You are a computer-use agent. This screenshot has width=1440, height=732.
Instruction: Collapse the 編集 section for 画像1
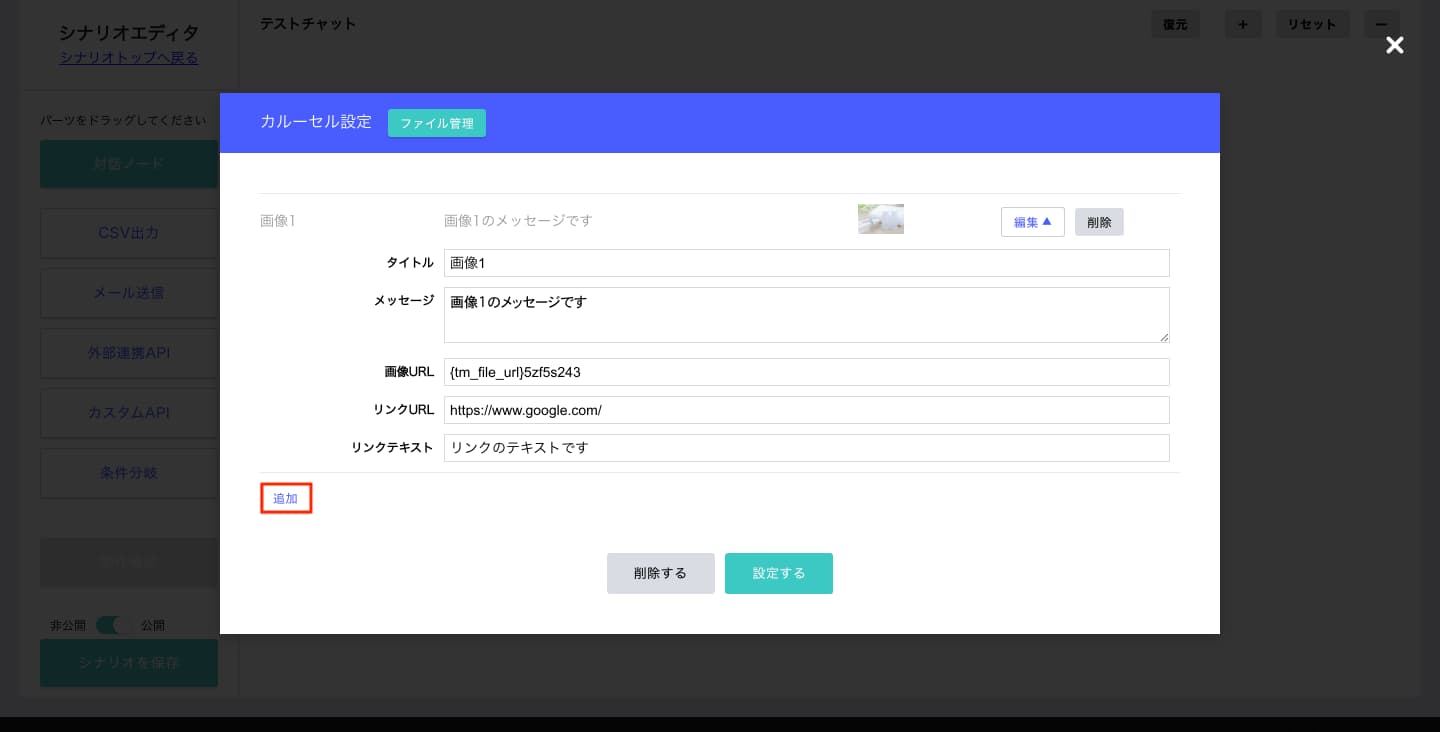[x=1032, y=222]
